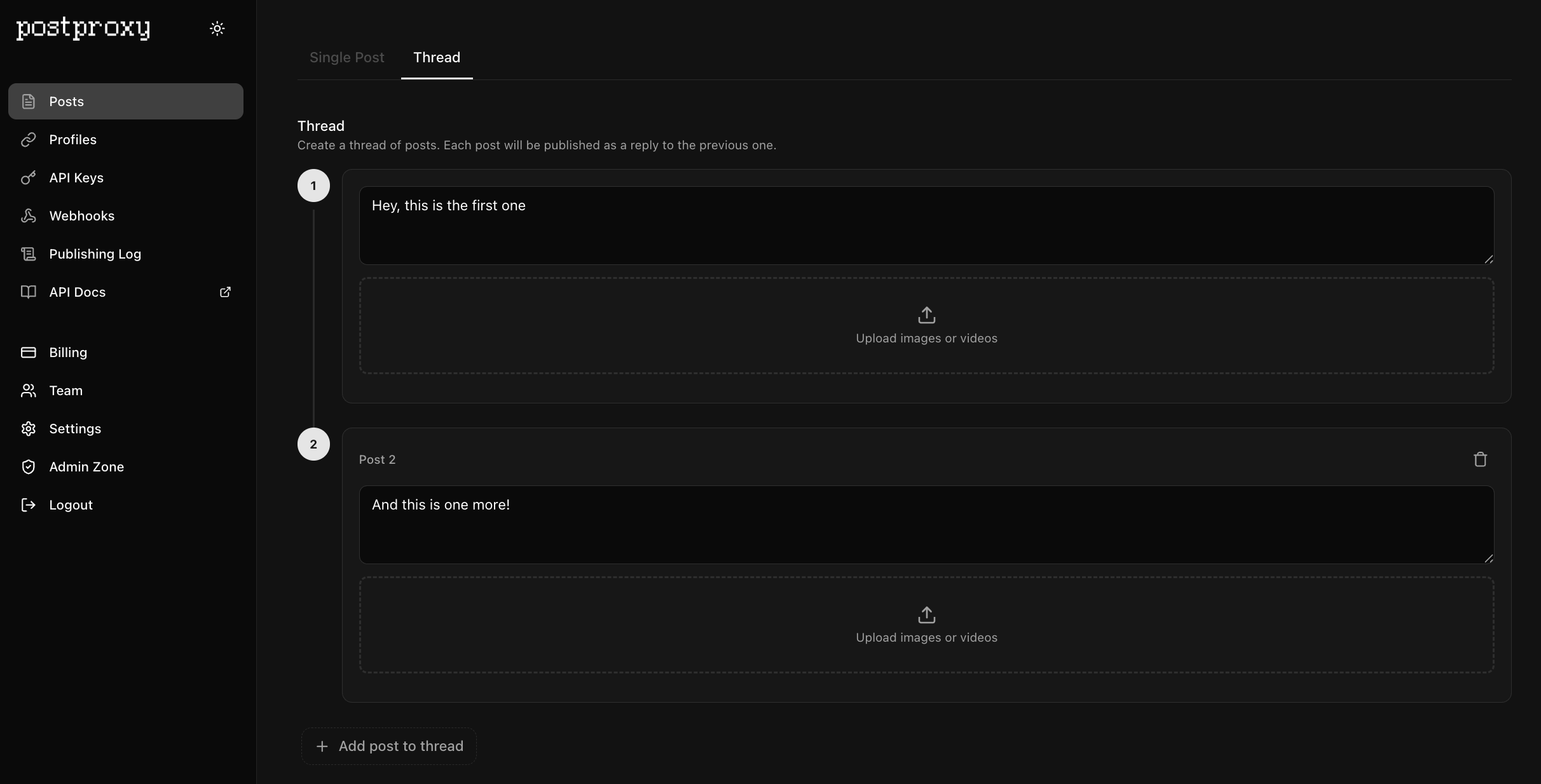1541x784 pixels.
Task: Click the Billing card icon
Action: 29,353
